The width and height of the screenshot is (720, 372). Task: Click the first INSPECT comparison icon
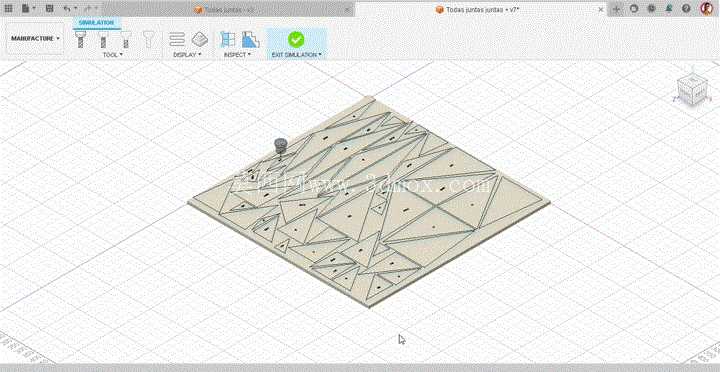[x=227, y=39]
